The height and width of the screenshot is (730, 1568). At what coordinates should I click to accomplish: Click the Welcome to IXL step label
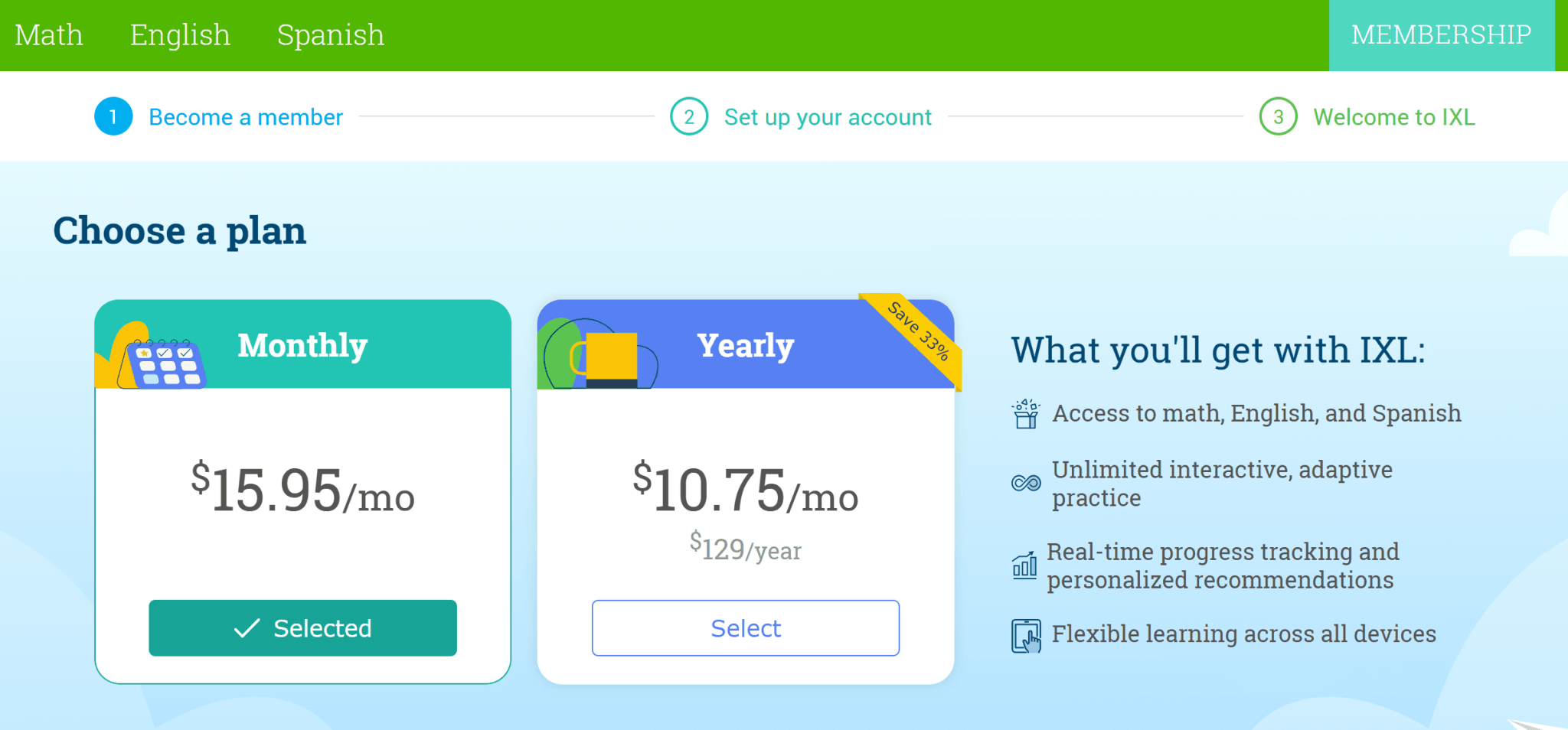coord(1394,117)
